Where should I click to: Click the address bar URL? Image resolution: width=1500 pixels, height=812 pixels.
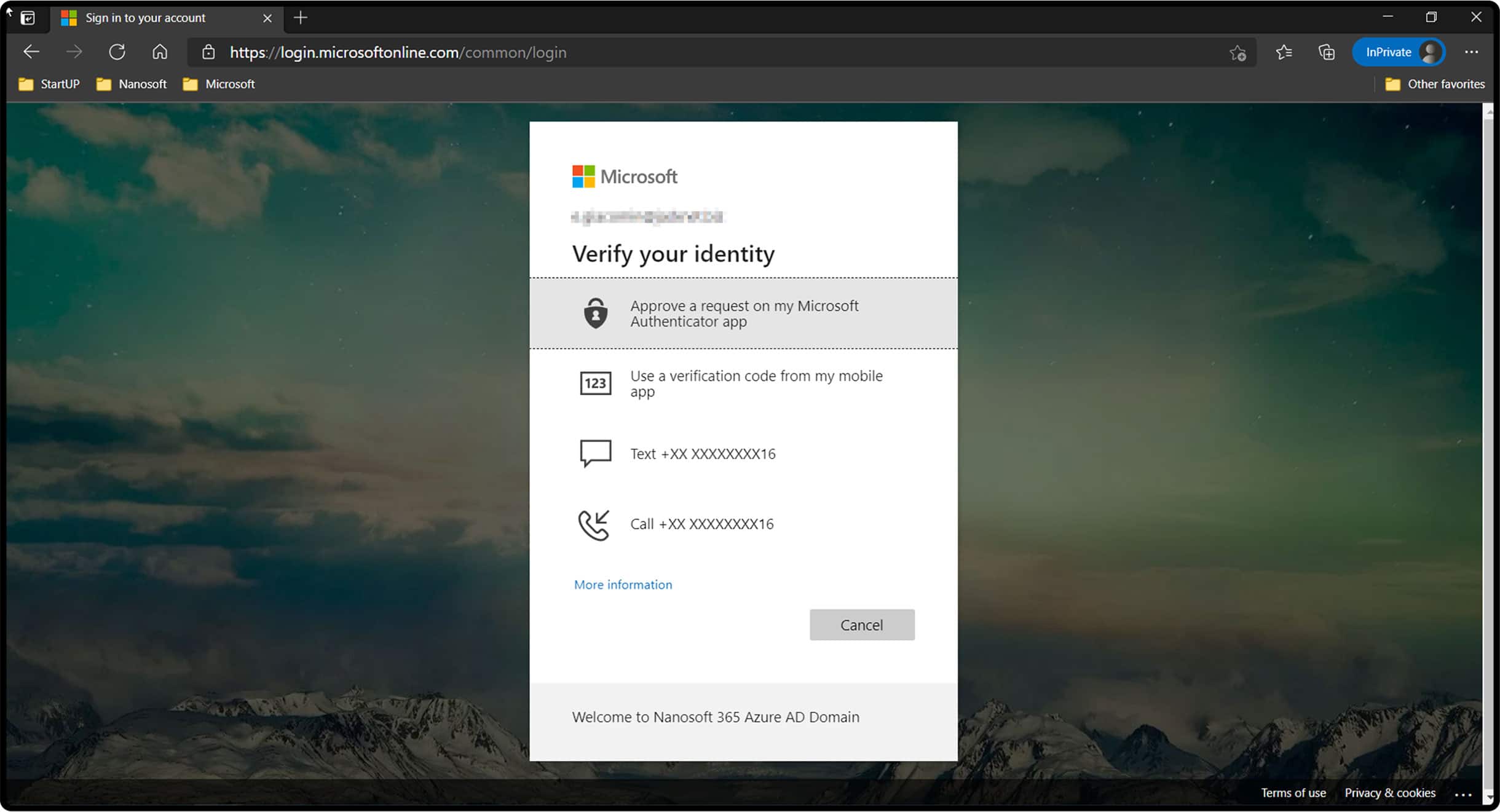[398, 52]
